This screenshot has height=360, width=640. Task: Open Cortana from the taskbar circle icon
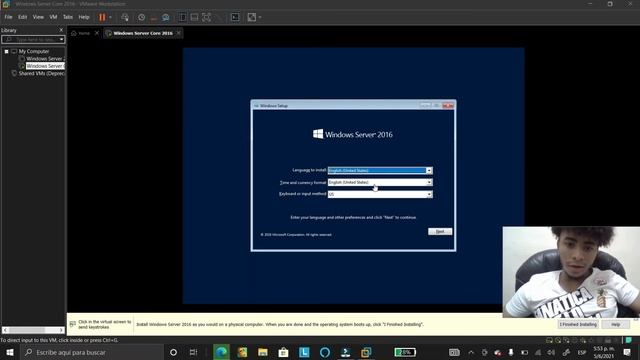173,352
